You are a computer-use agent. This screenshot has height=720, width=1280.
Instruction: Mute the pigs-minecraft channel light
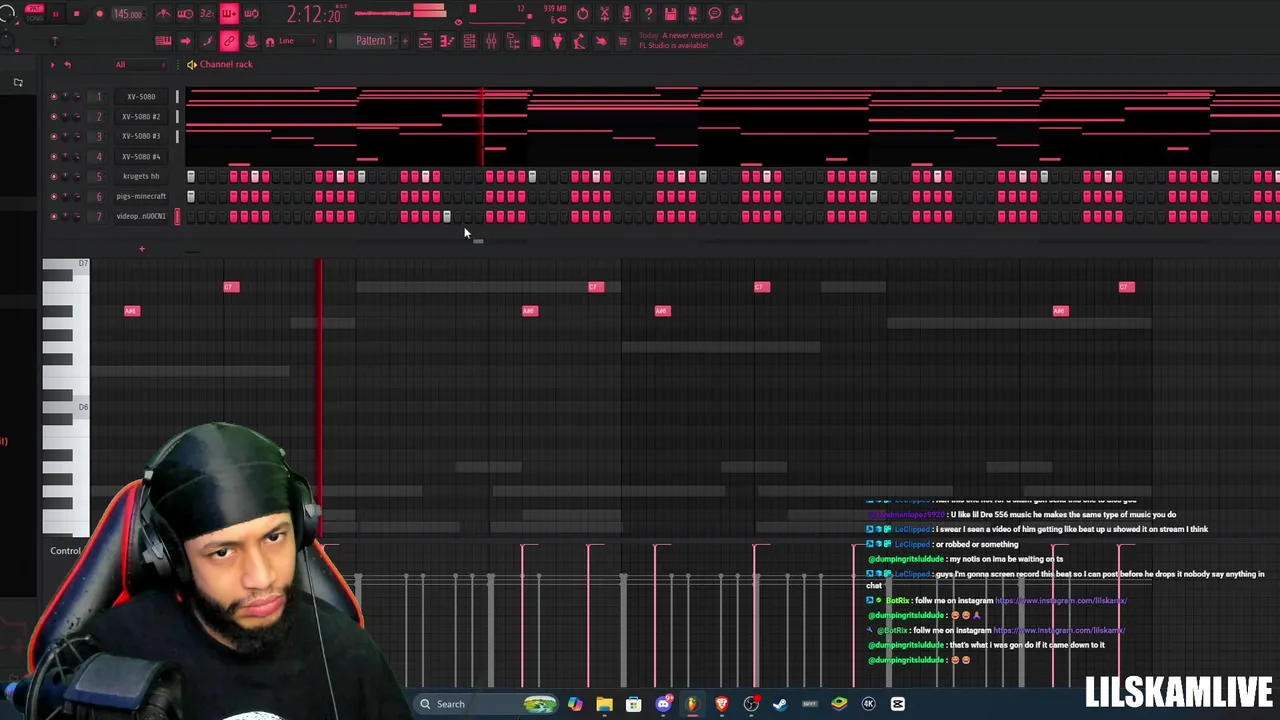click(54, 196)
